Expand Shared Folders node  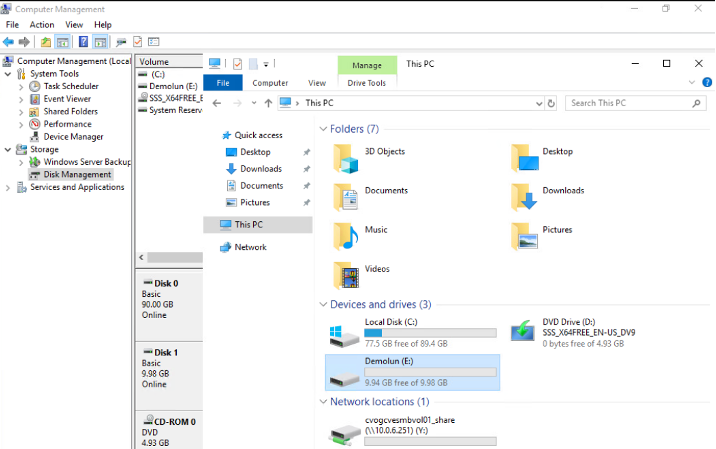coord(21,112)
